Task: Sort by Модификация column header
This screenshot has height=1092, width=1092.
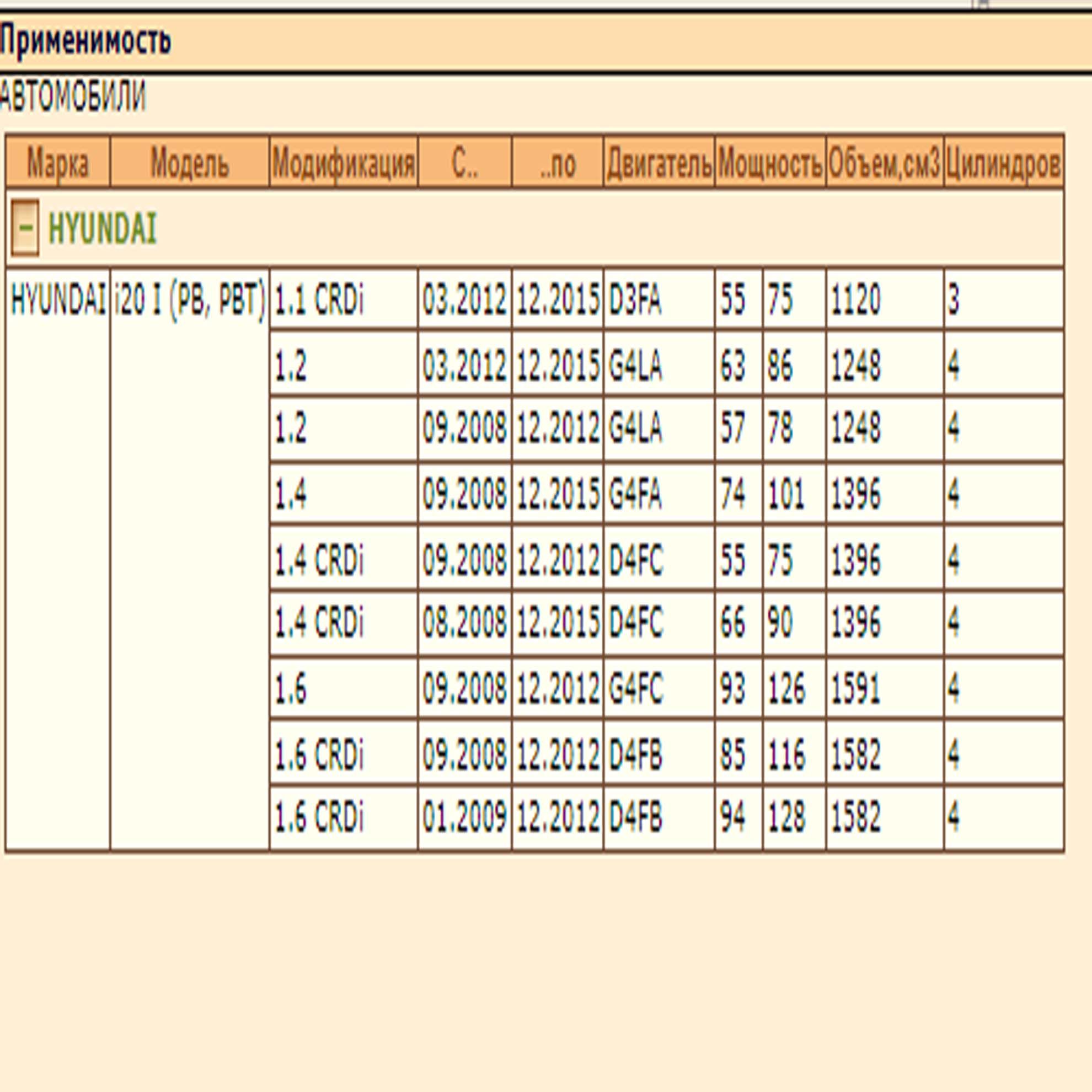Action: 344,164
